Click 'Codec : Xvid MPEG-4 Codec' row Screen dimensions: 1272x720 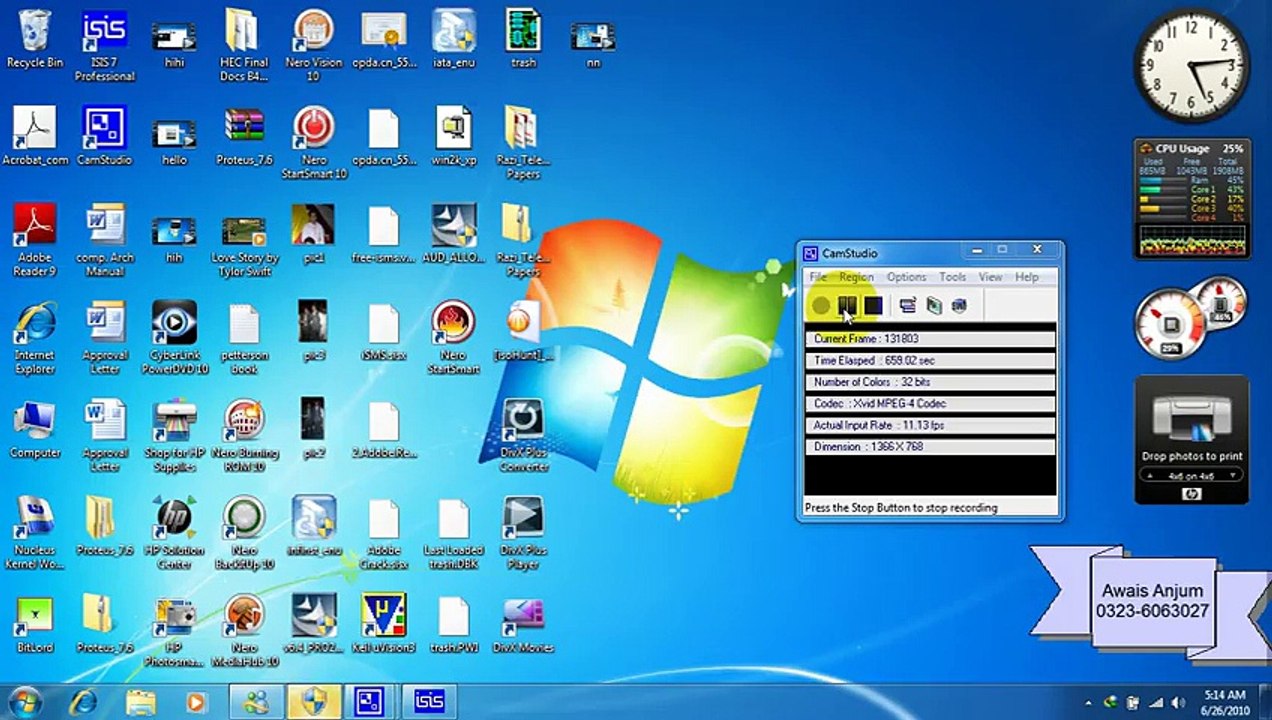(930, 404)
